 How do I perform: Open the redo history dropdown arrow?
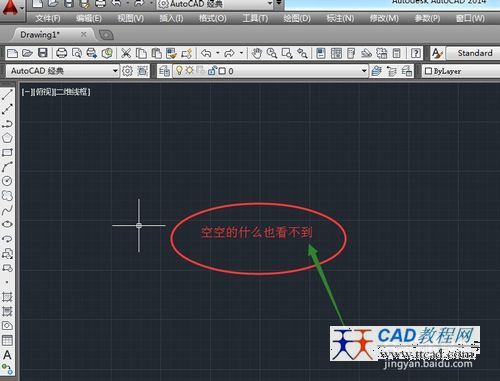coord(241,53)
